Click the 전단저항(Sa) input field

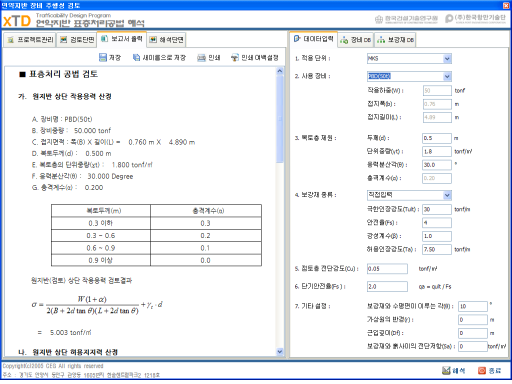tap(473, 346)
